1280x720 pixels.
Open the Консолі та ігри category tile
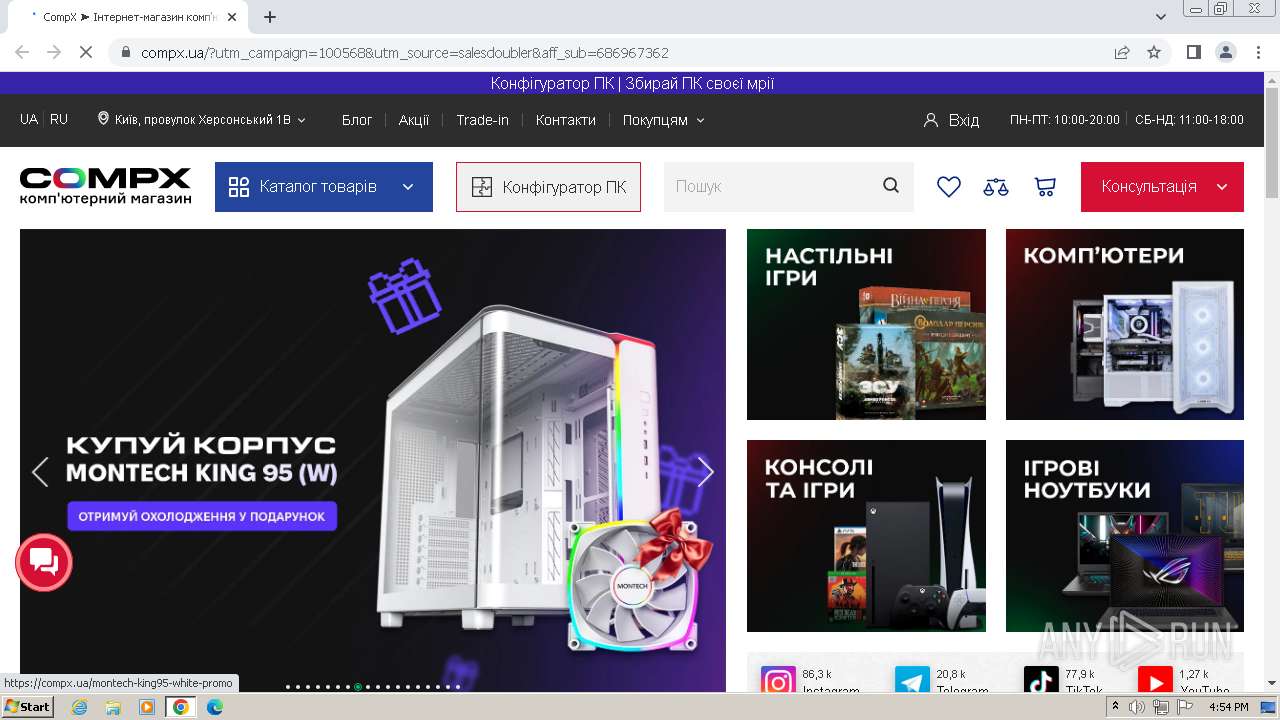(x=866, y=536)
